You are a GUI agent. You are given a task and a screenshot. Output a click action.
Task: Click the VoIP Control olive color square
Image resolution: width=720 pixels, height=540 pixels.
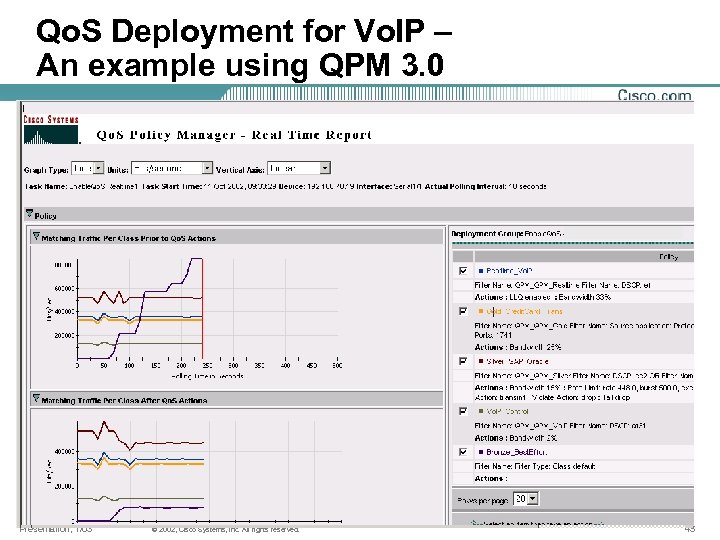pyautogui.click(x=481, y=411)
